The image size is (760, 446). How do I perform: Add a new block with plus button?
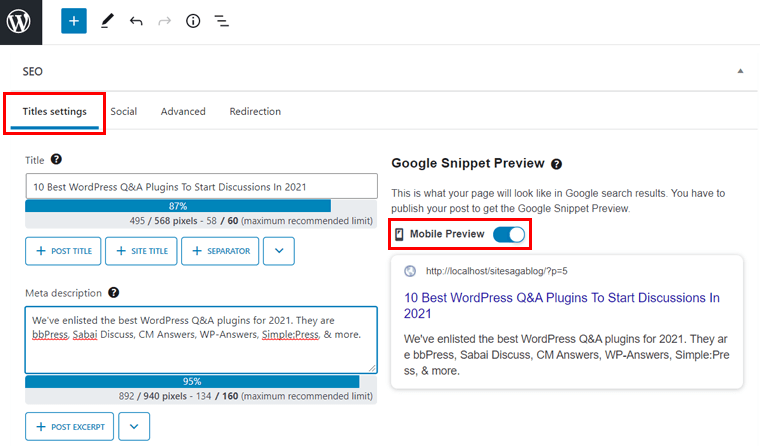tap(74, 21)
